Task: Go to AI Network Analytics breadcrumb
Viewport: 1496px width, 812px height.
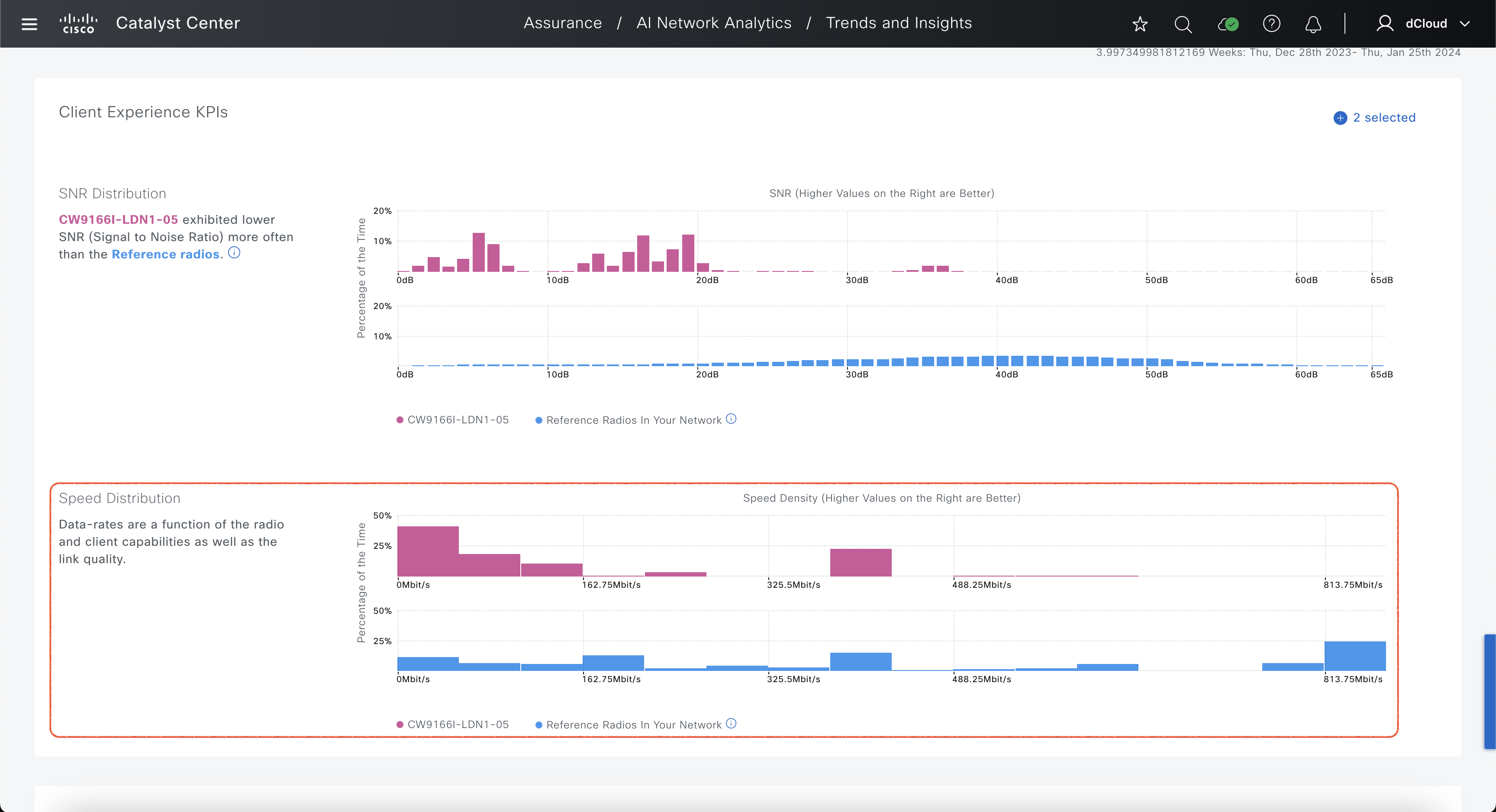Action: point(714,23)
